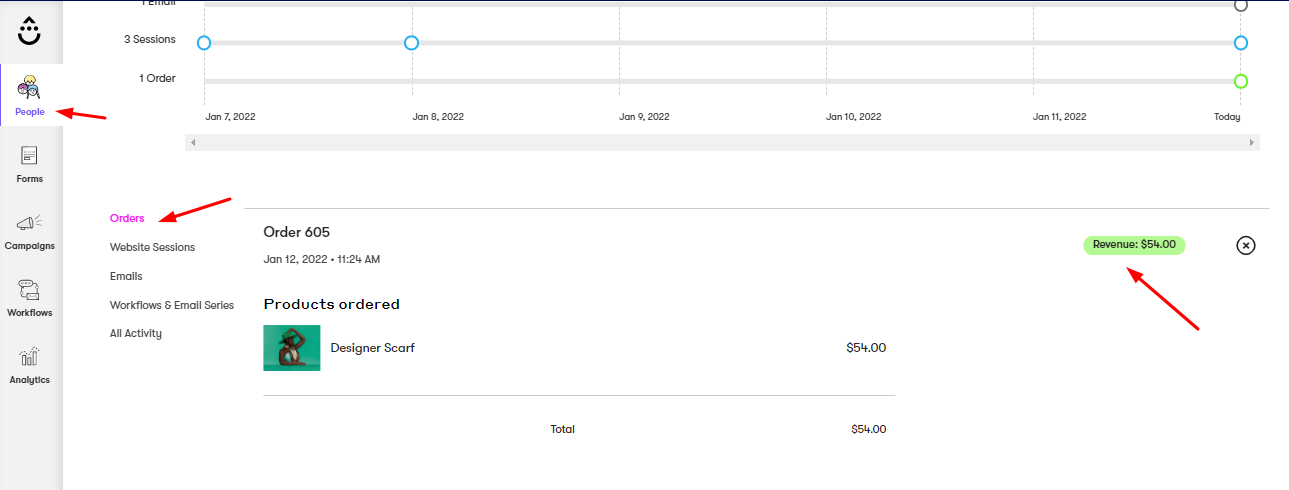Open Analytics from the sidebar
This screenshot has width=1289, height=490.
point(30,365)
